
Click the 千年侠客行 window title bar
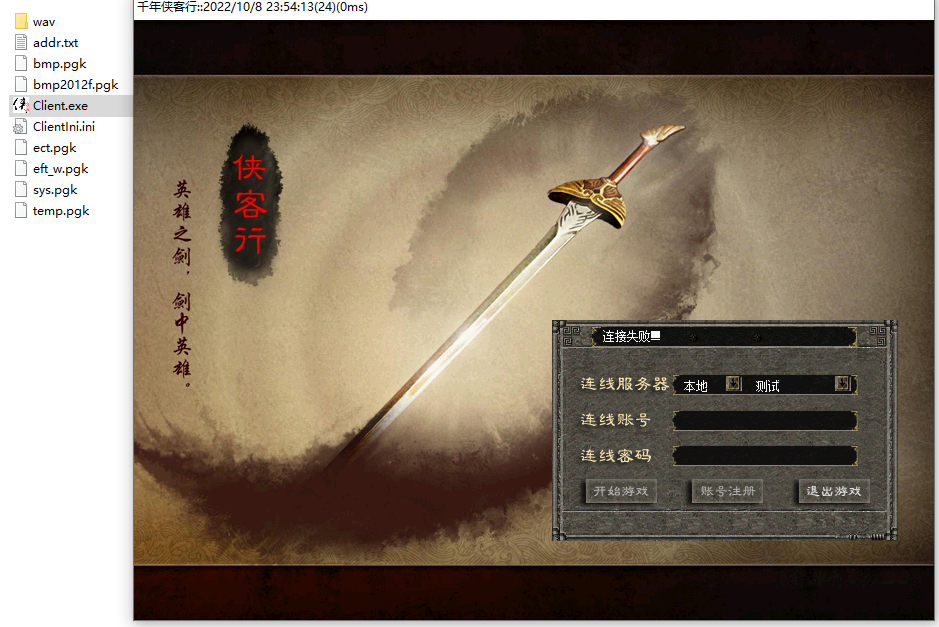533,8
